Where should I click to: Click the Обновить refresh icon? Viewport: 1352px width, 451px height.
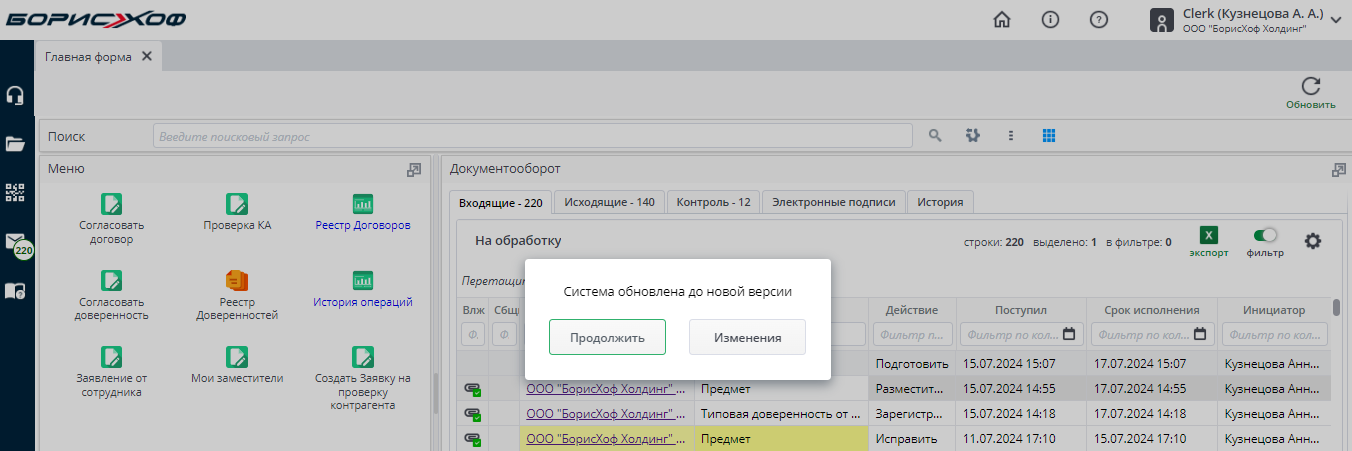[1310, 87]
